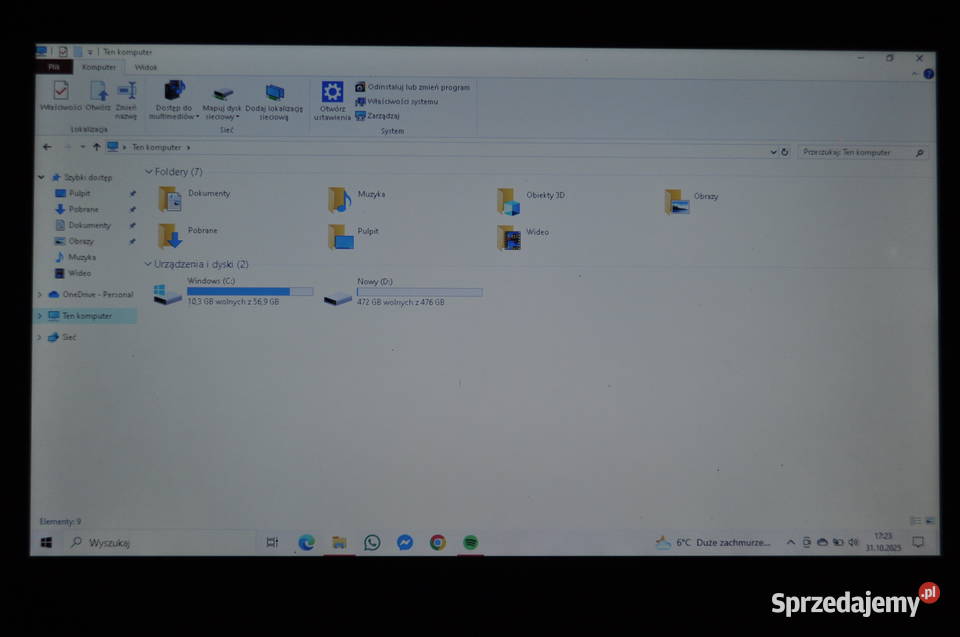This screenshot has width=960, height=637.
Task: Open the Plik menu
Action: pyautogui.click(x=54, y=66)
